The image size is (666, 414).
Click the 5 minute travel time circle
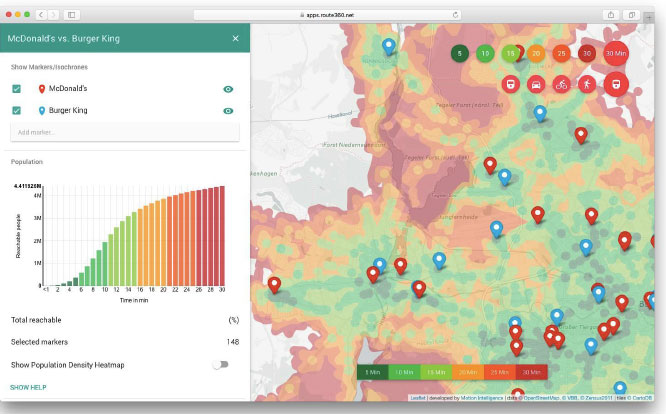tap(459, 53)
